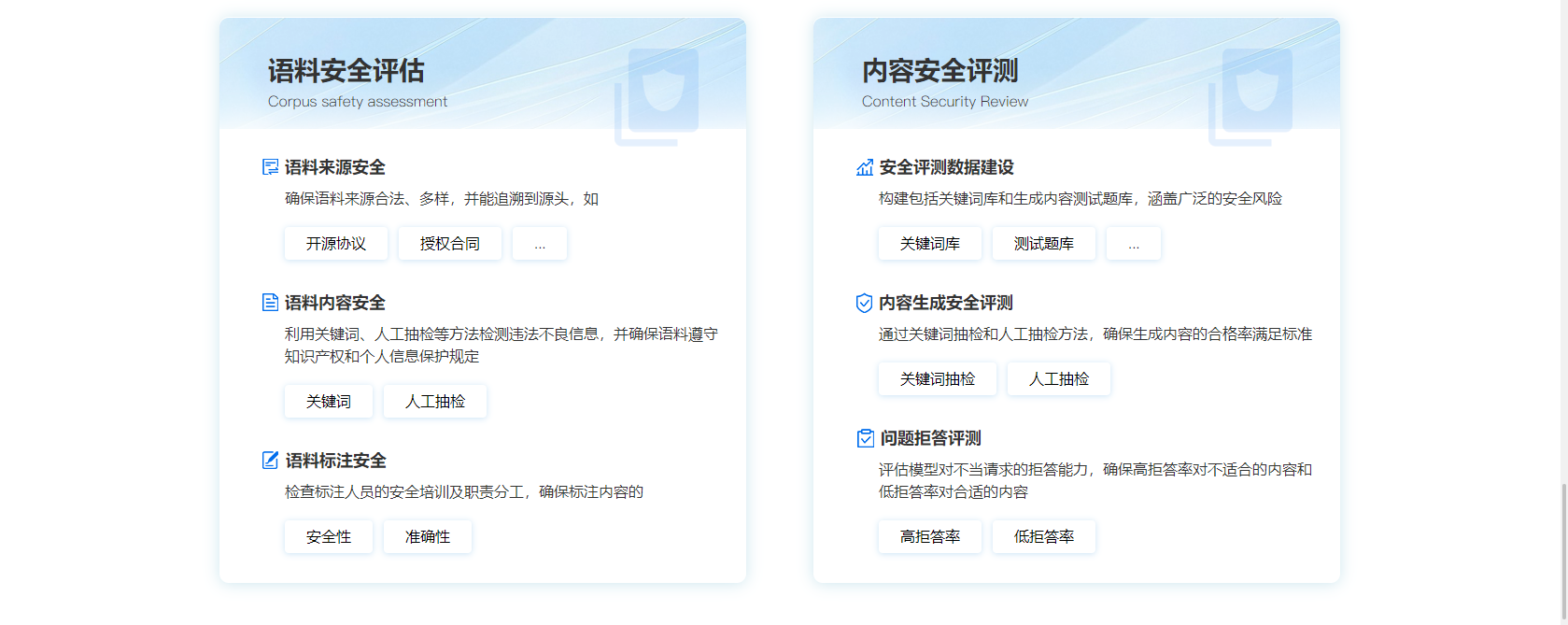Select the 开源协议 tag
1568x625 pixels.
(x=336, y=244)
